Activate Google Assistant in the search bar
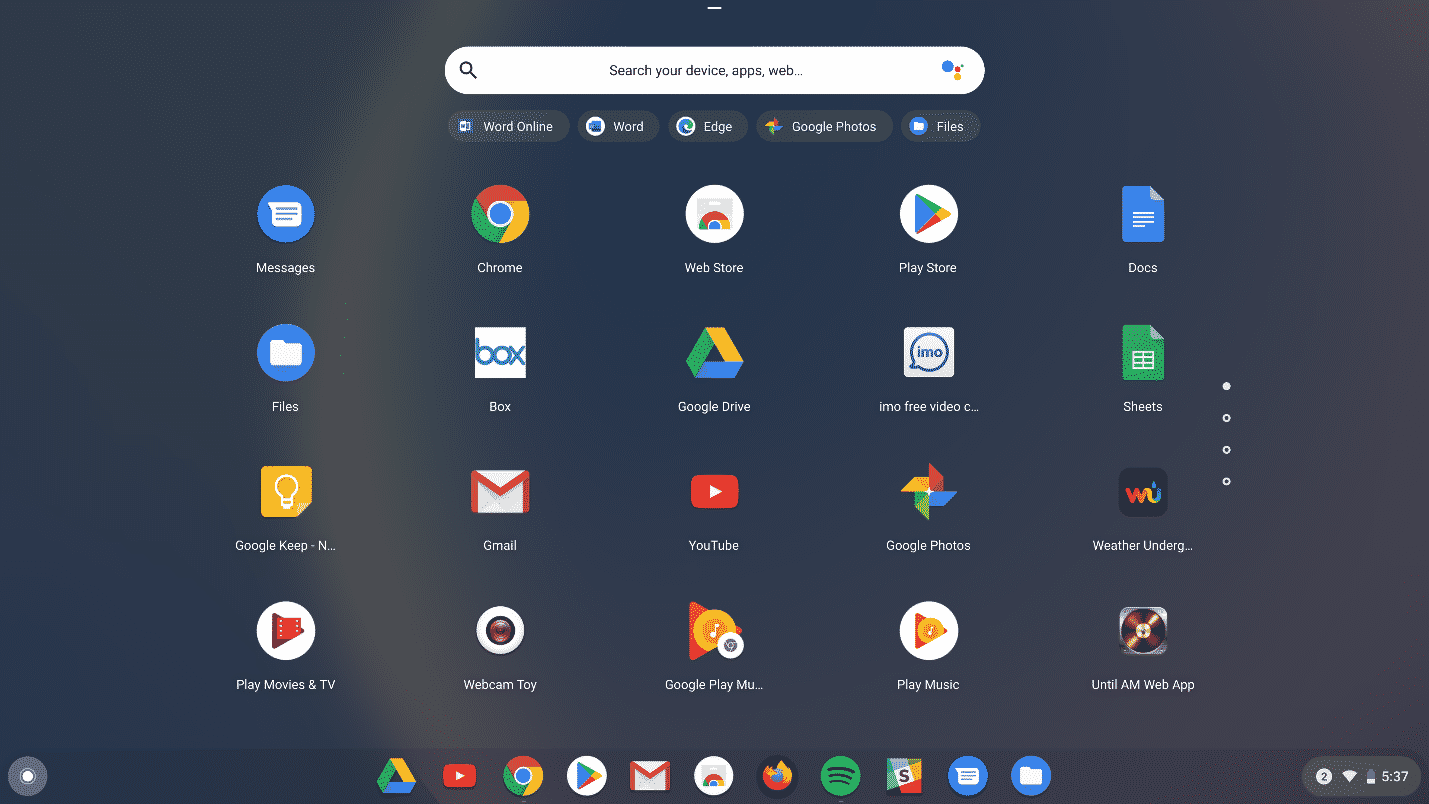Screen dimensions: 1429x804 coord(951,70)
